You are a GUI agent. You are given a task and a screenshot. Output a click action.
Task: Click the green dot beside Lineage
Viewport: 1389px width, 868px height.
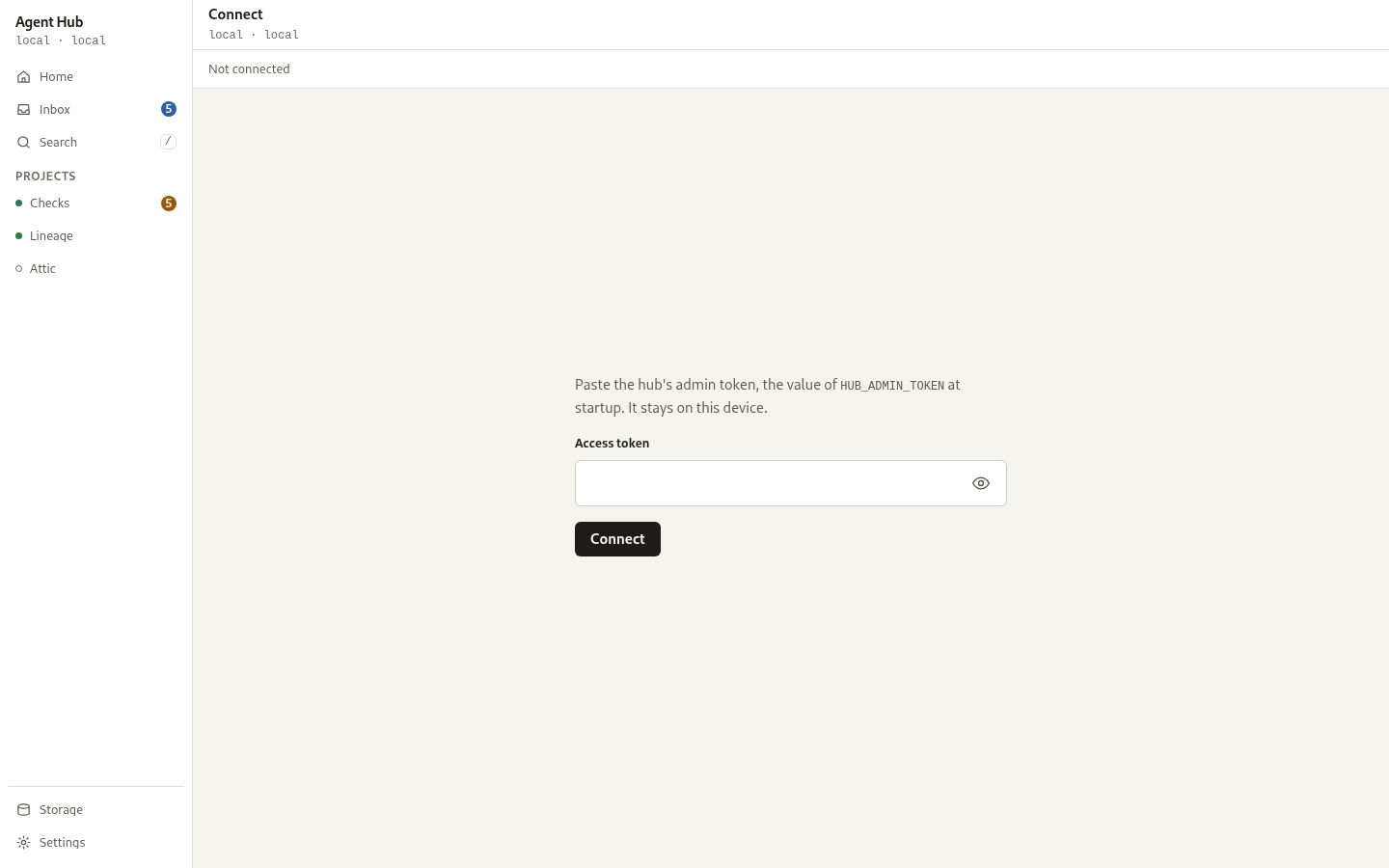pyautogui.click(x=18, y=236)
